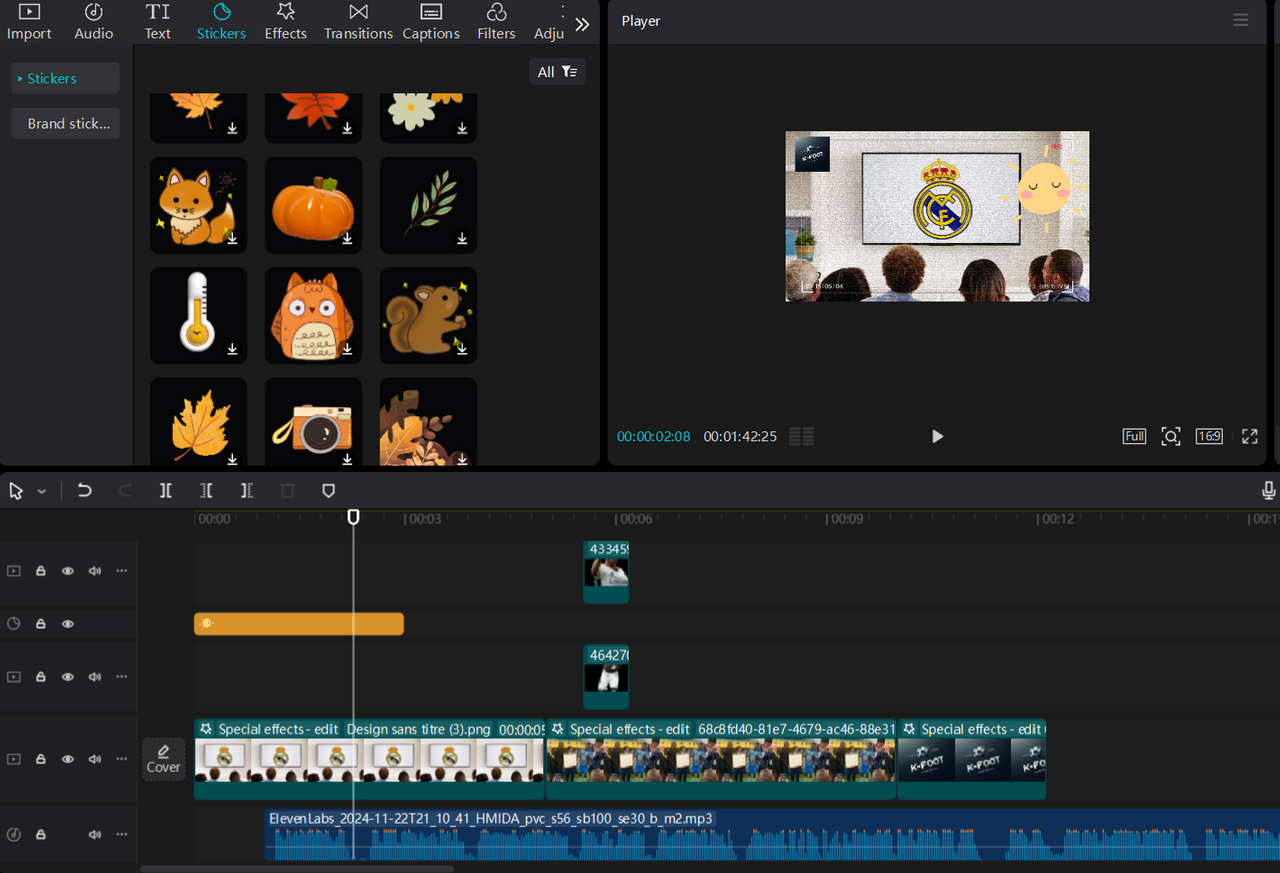Open the All filter dropdown

557,72
